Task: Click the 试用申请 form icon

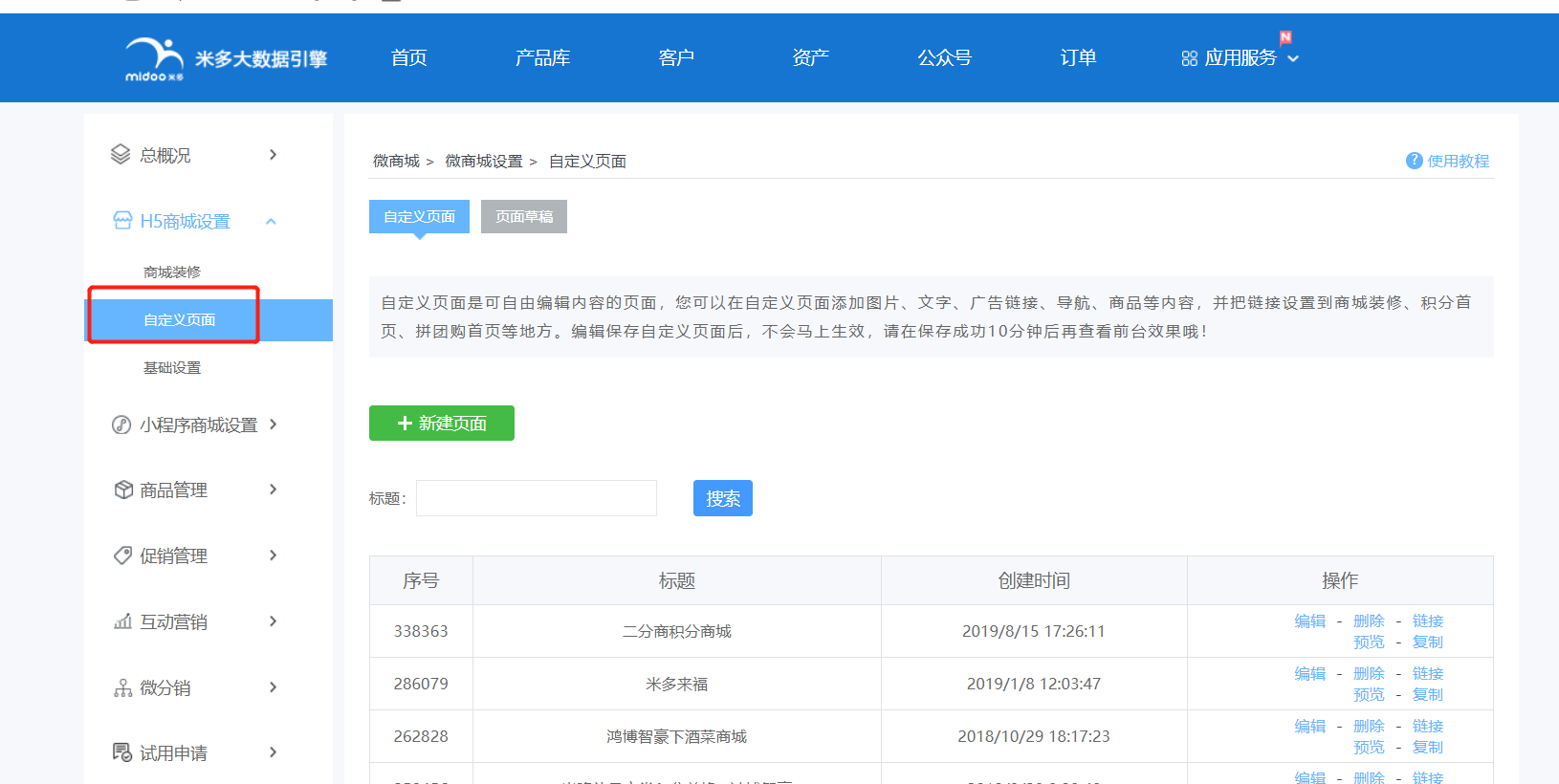Action: (123, 752)
